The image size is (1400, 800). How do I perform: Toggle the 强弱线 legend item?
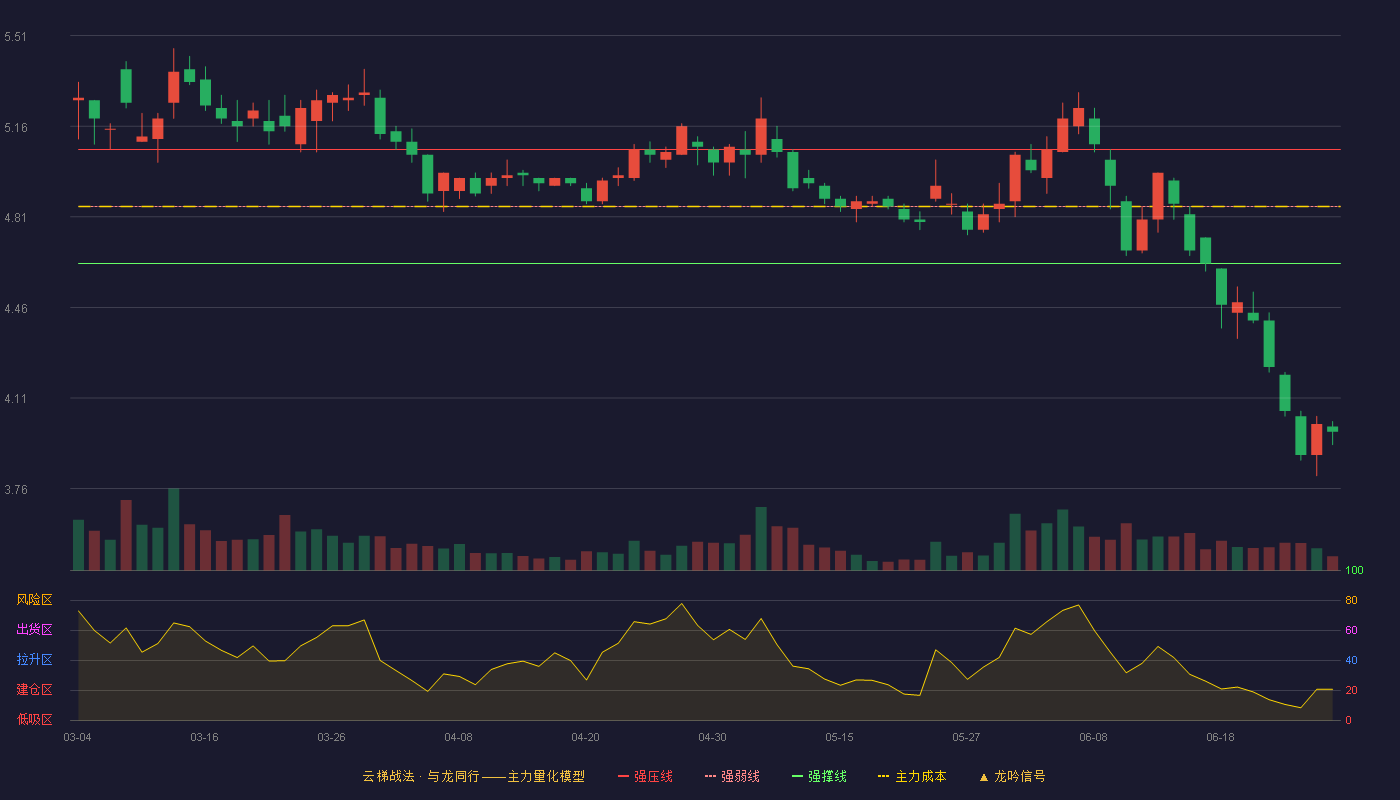(x=732, y=776)
